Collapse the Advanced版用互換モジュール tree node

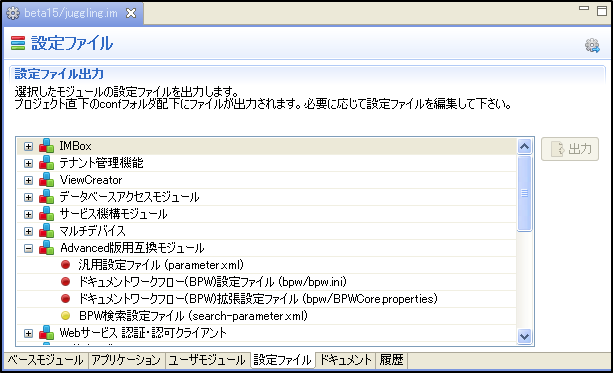point(28,248)
